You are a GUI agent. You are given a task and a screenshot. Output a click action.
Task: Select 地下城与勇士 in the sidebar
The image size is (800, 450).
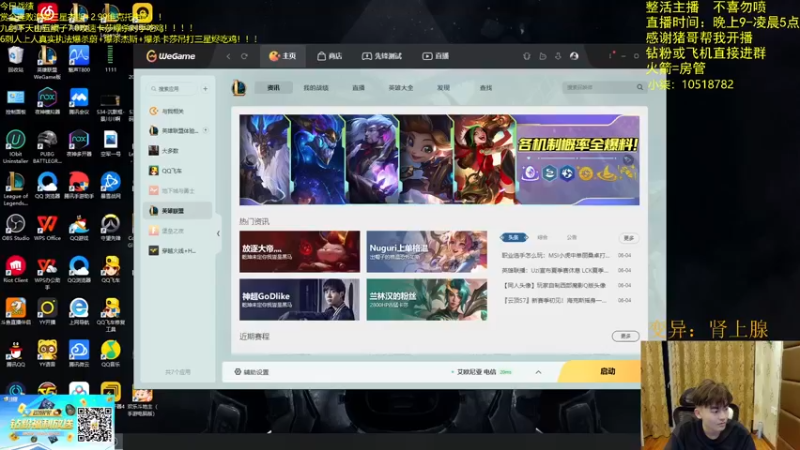(x=177, y=191)
